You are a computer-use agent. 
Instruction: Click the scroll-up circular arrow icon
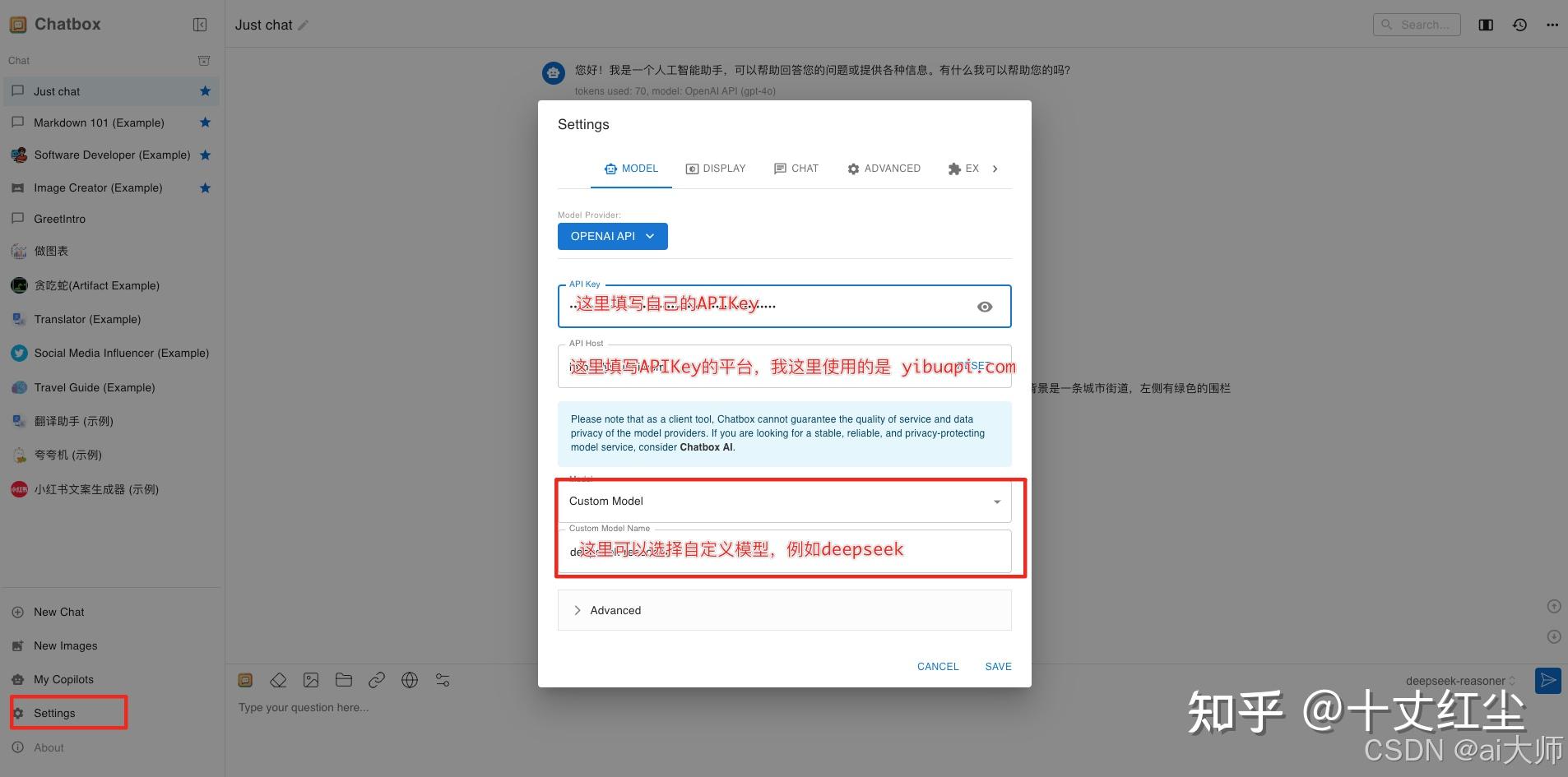click(1554, 606)
